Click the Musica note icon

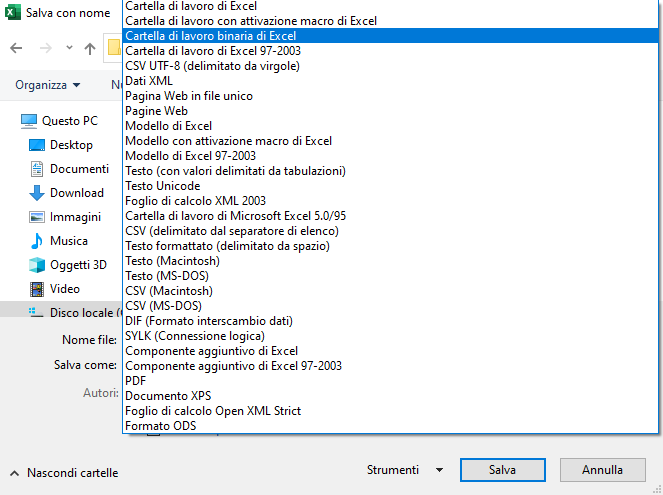click(37, 241)
